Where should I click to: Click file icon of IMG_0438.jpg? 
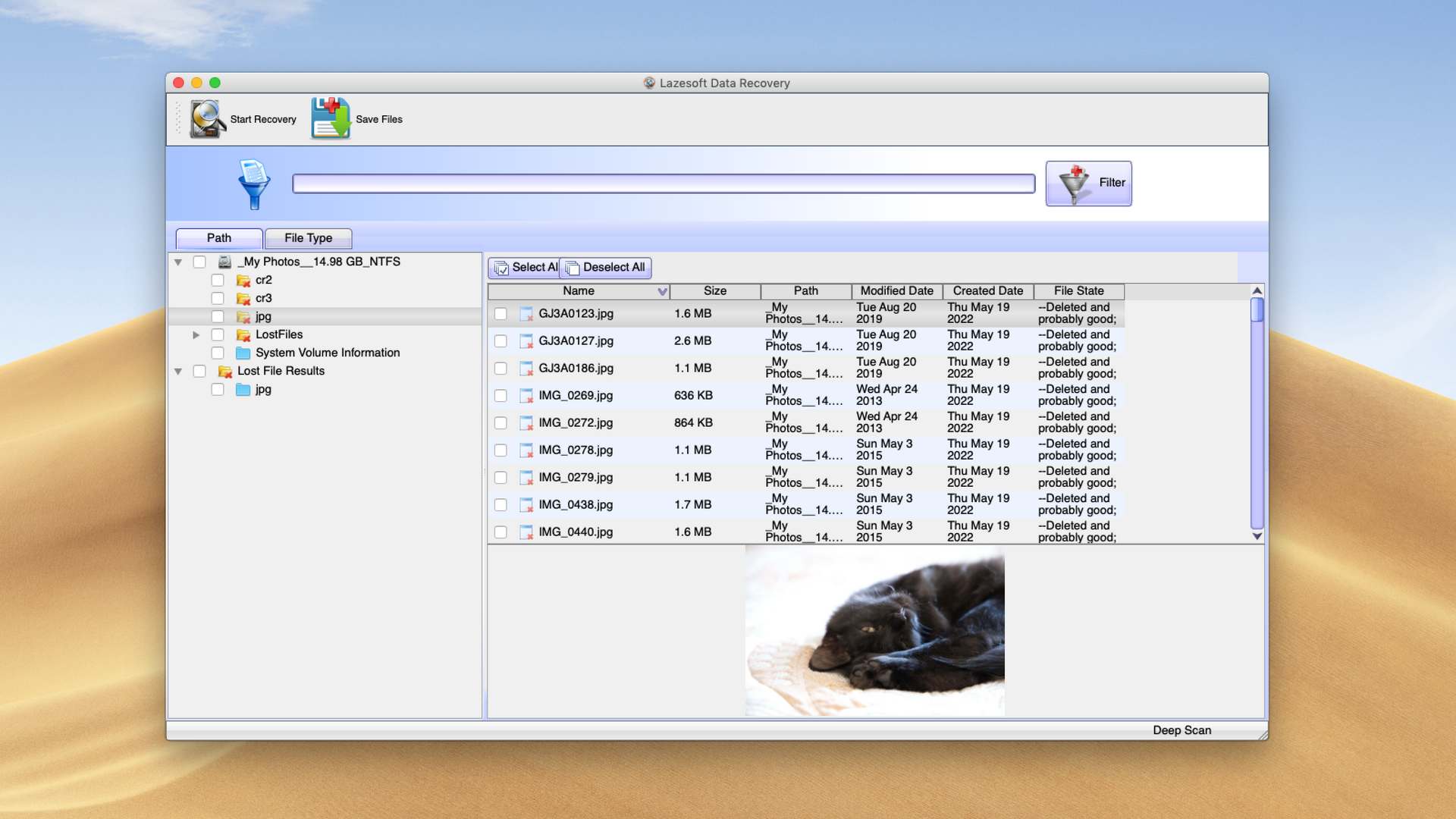pos(526,505)
